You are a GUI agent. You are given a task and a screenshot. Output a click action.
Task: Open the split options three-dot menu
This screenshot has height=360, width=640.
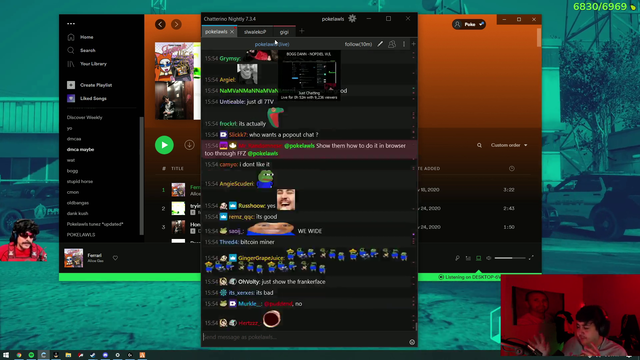coord(404,44)
